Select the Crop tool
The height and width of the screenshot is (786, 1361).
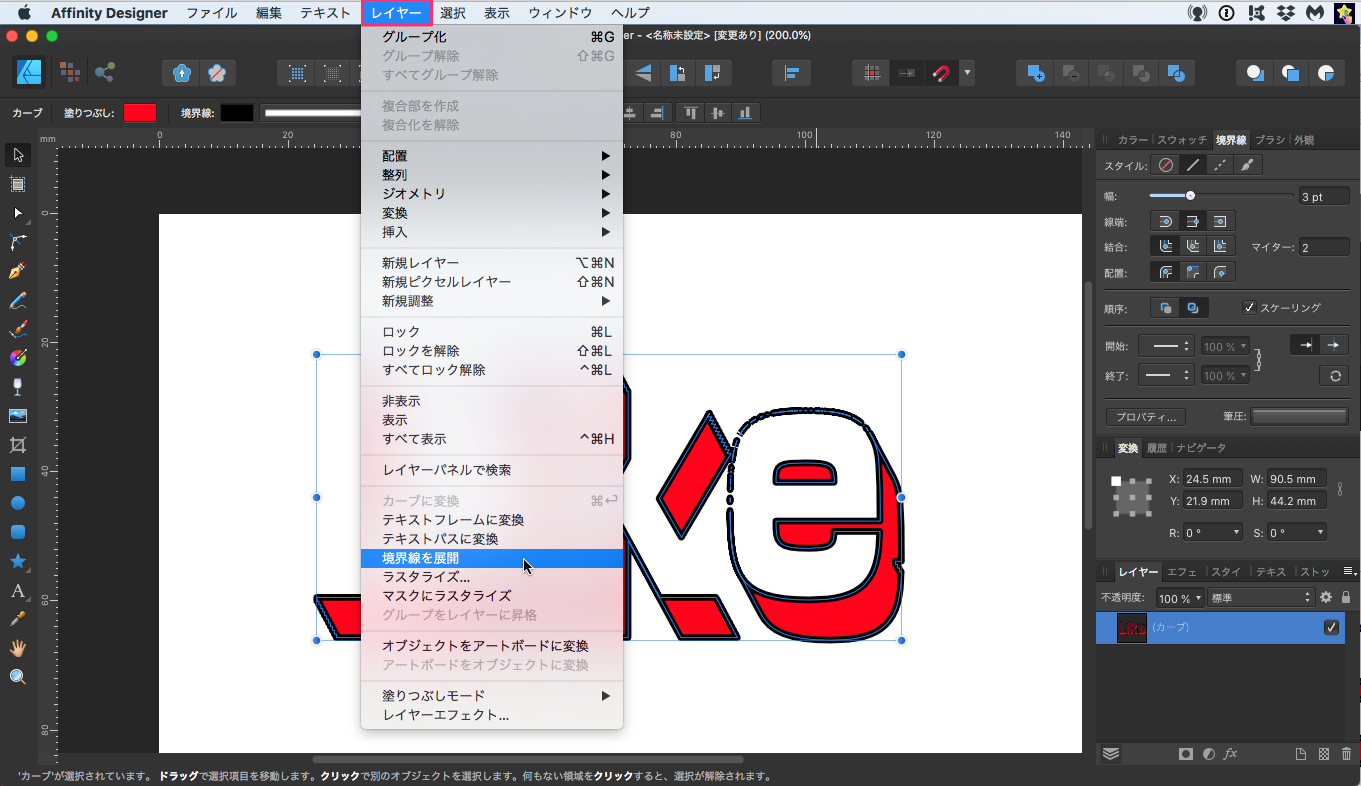coord(18,445)
